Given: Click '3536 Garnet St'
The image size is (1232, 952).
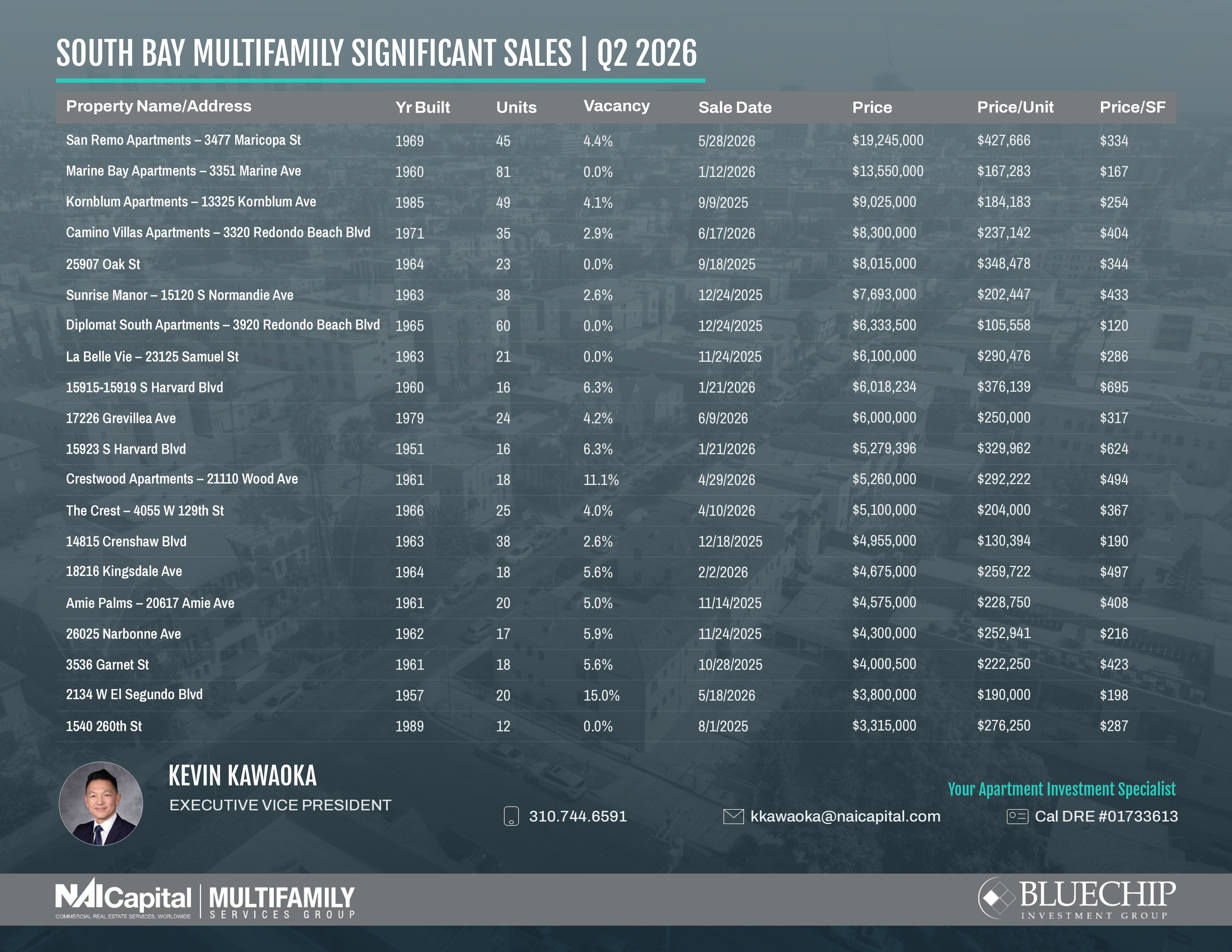Looking at the screenshot, I should [x=107, y=665].
